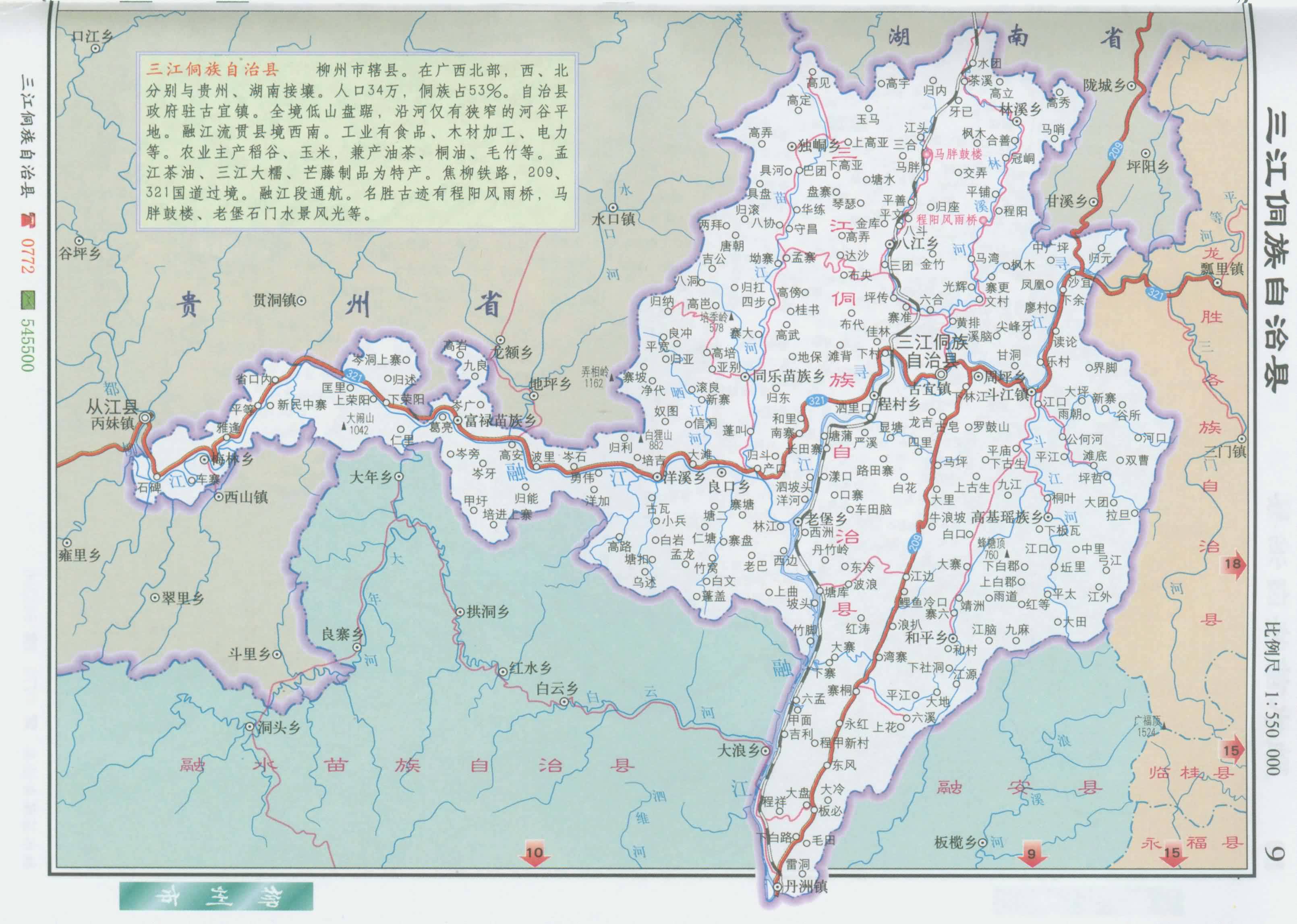Click the 良口乡 label
Image resolution: width=1297 pixels, height=924 pixels.
(x=729, y=488)
